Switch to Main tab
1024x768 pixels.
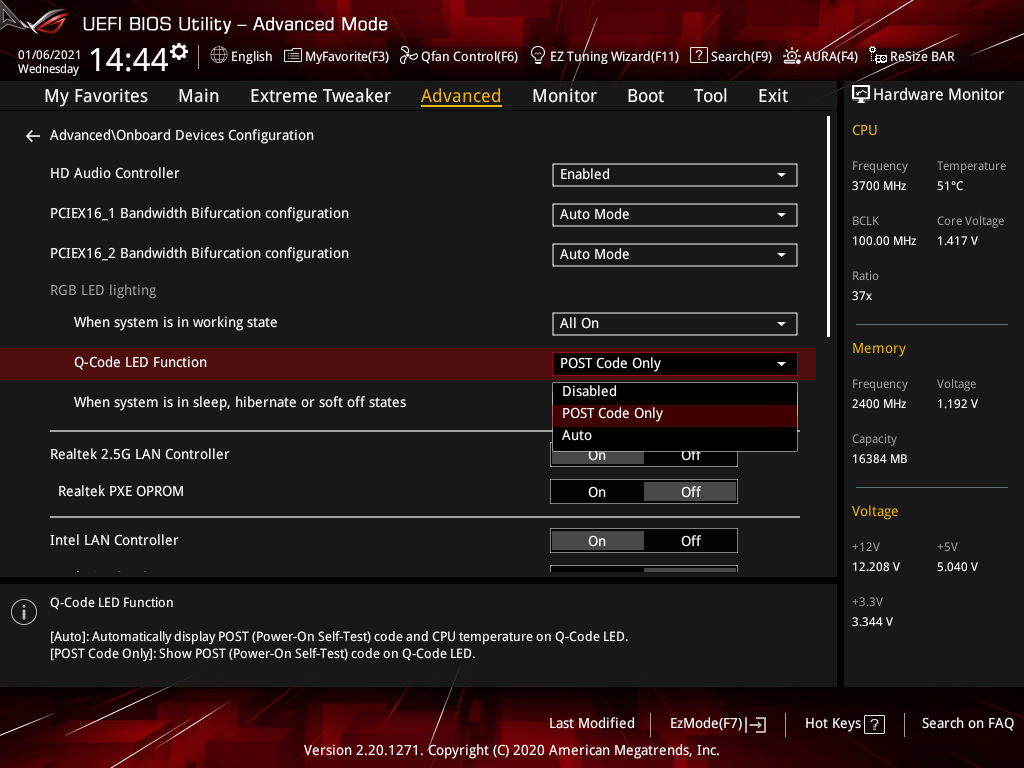[x=199, y=96]
